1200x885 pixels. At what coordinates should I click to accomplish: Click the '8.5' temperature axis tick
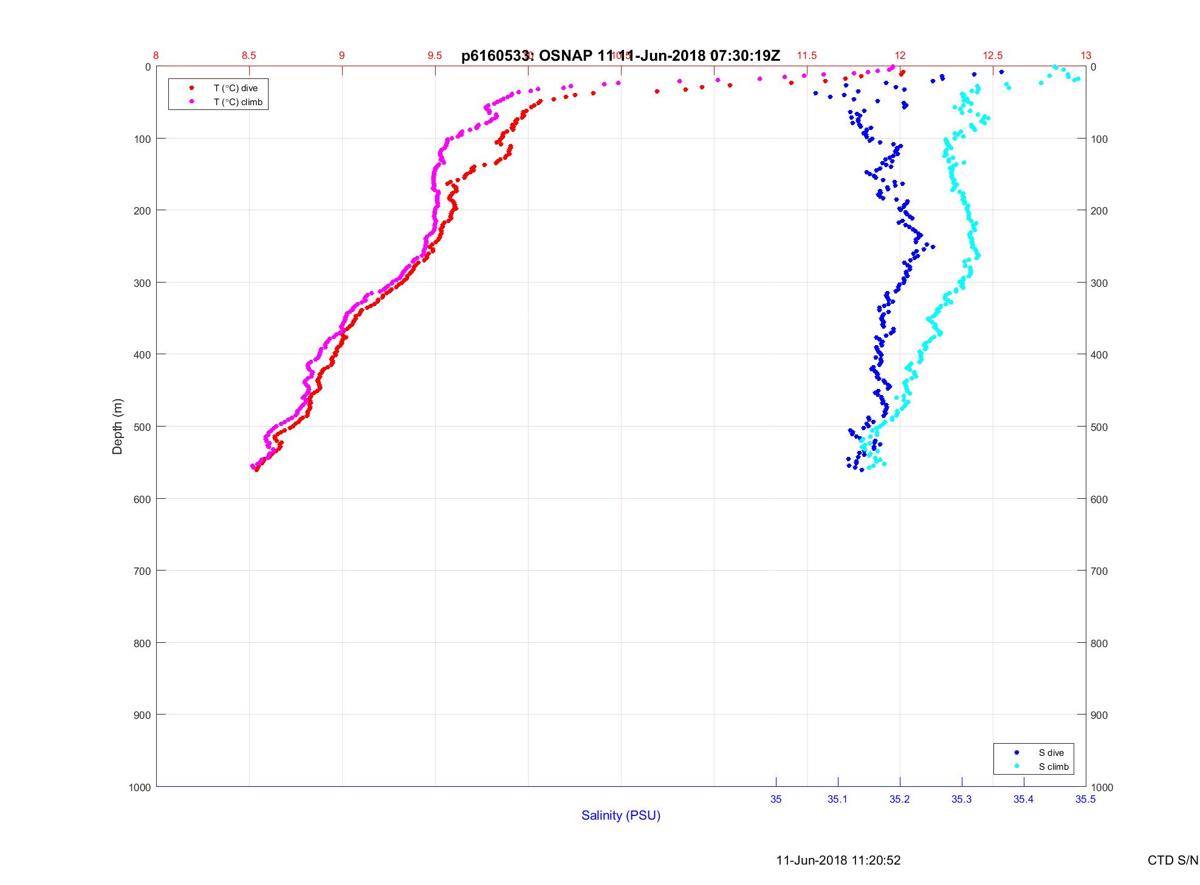pyautogui.click(x=249, y=56)
